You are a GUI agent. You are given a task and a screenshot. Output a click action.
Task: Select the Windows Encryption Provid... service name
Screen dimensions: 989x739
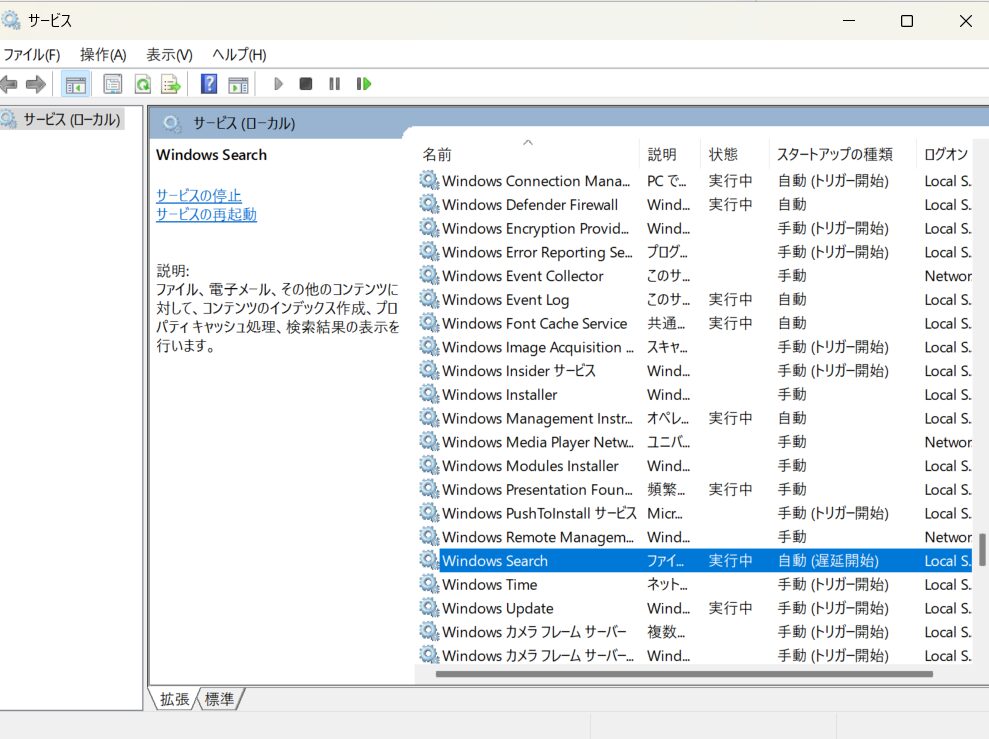pyautogui.click(x=535, y=228)
